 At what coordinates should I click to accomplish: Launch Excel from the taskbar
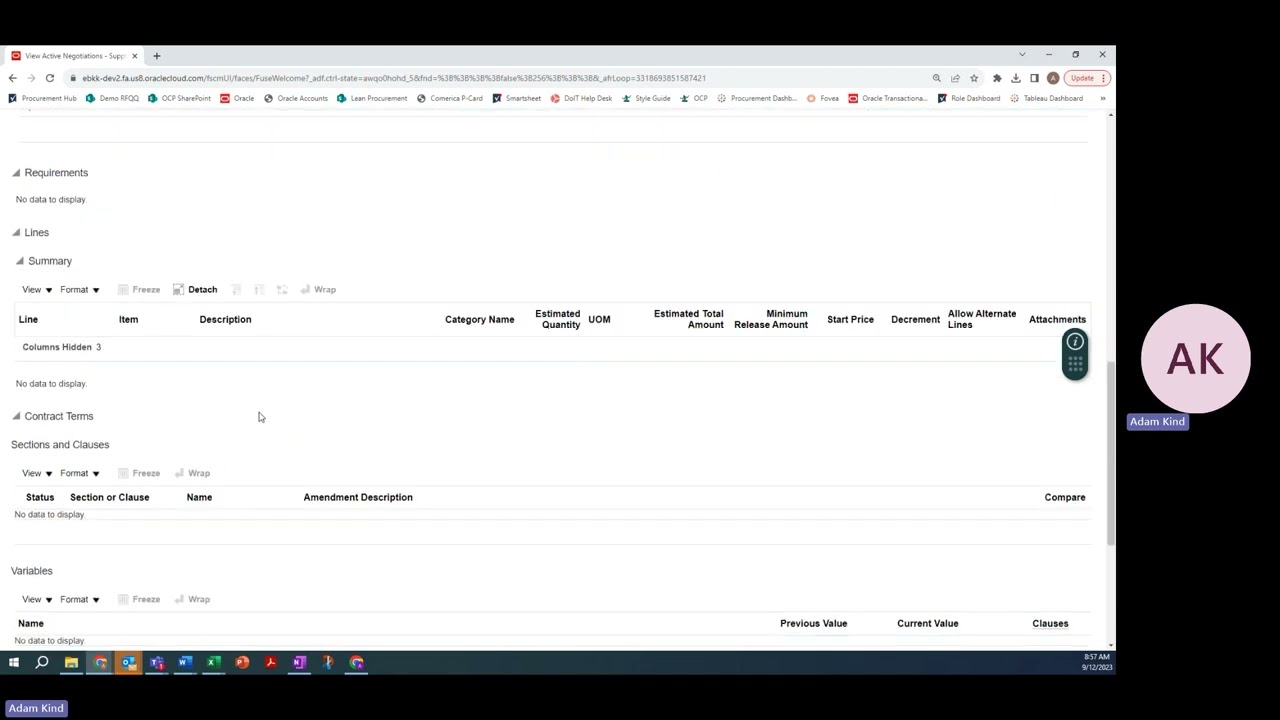(213, 662)
